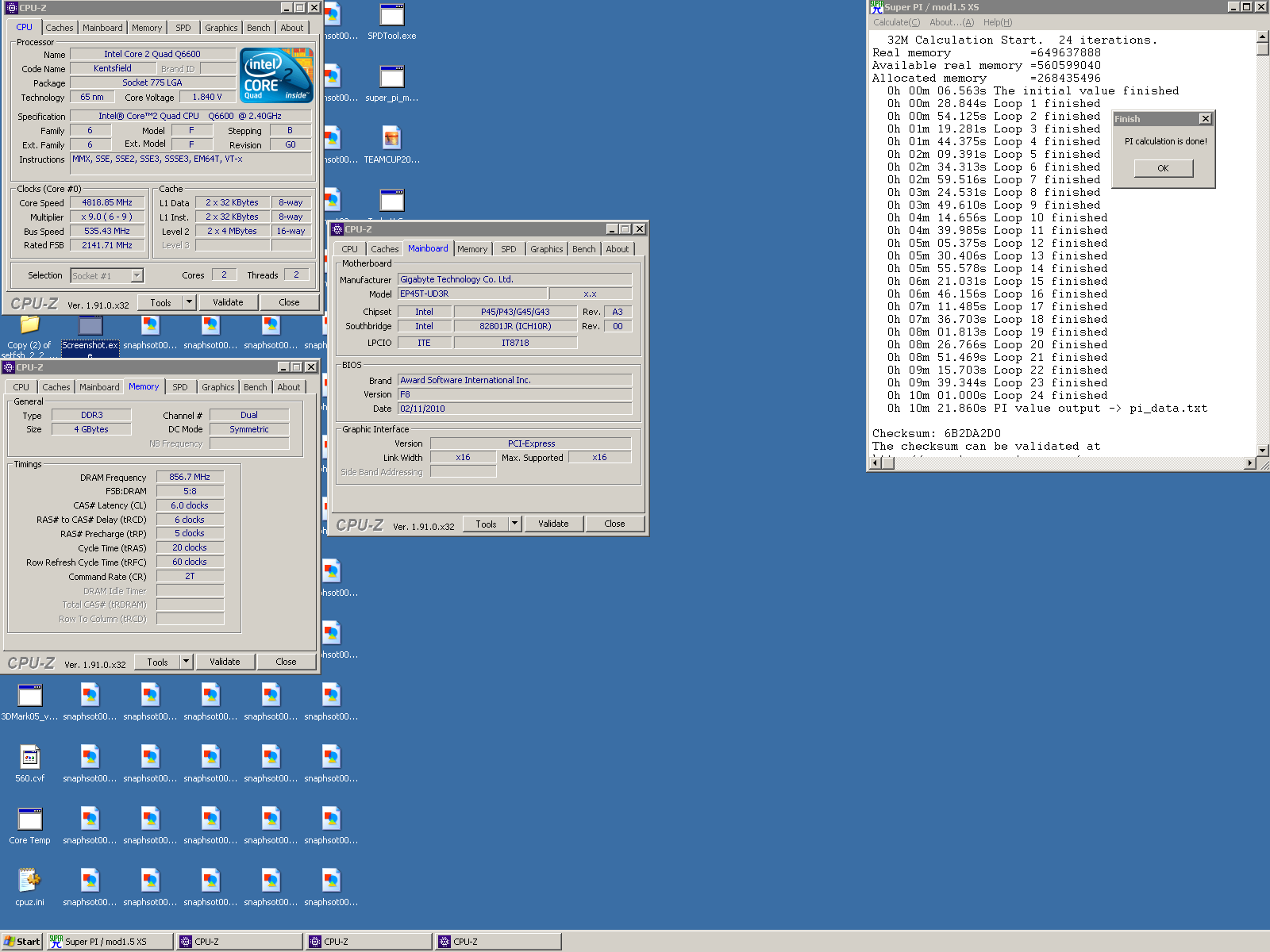Open About tab in Mainboard window
The height and width of the screenshot is (952, 1270).
617,249
